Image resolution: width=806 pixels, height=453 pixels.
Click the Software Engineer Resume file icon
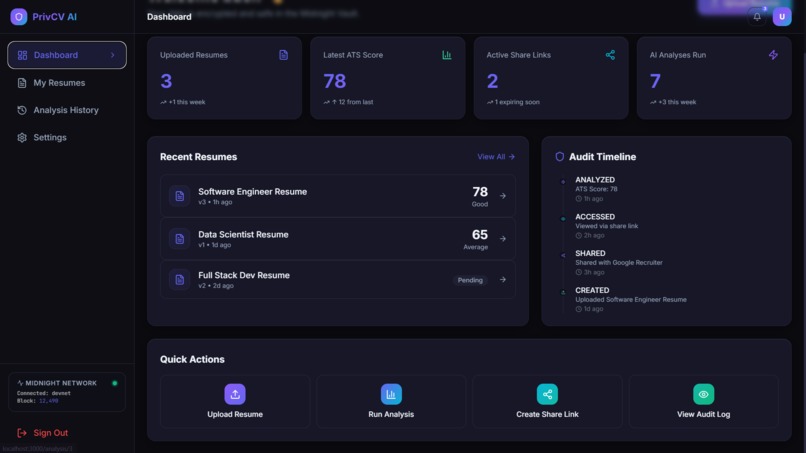pyautogui.click(x=179, y=196)
